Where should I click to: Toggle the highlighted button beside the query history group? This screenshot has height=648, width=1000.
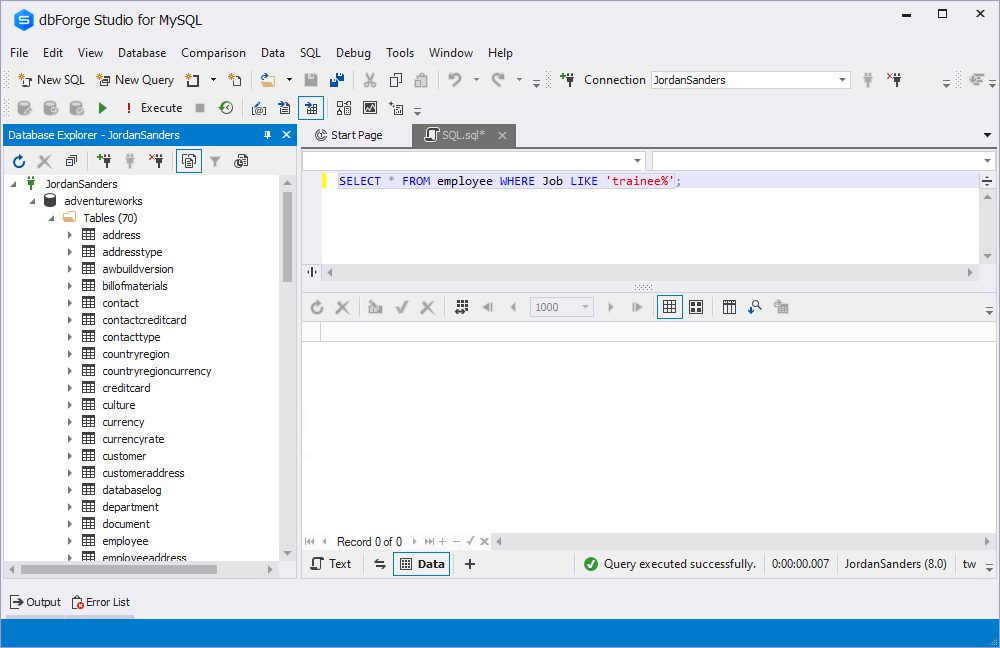311,108
